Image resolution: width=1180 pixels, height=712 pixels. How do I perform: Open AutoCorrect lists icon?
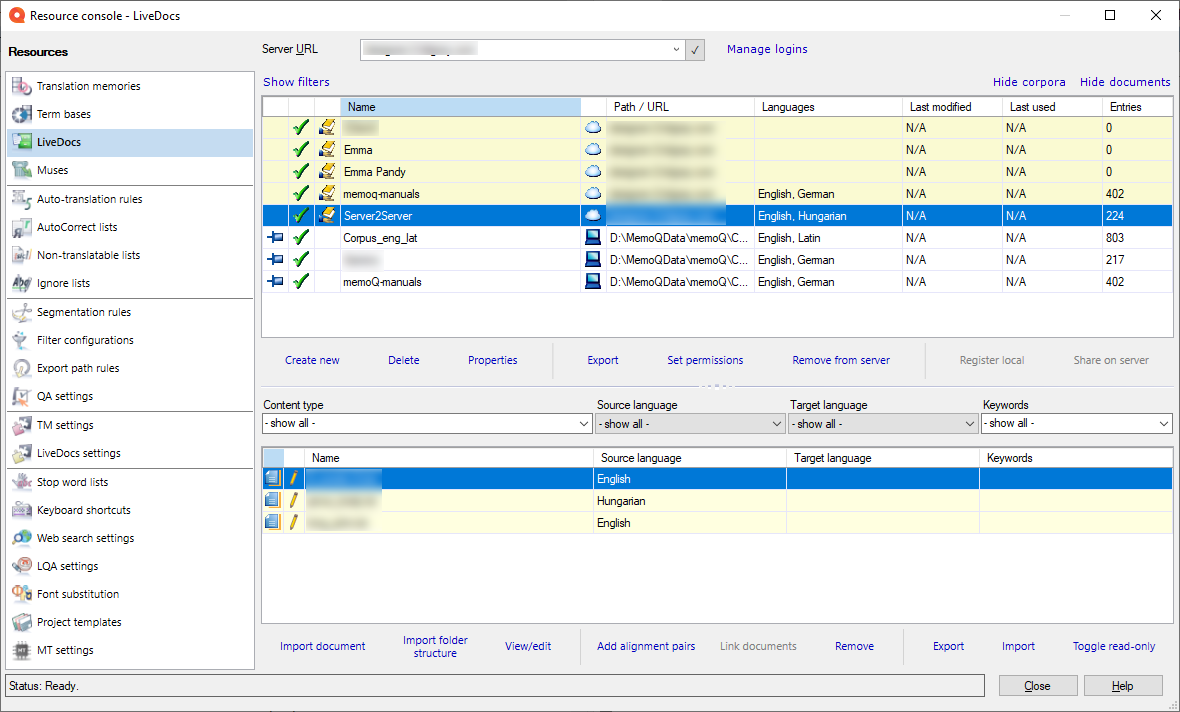(22, 227)
